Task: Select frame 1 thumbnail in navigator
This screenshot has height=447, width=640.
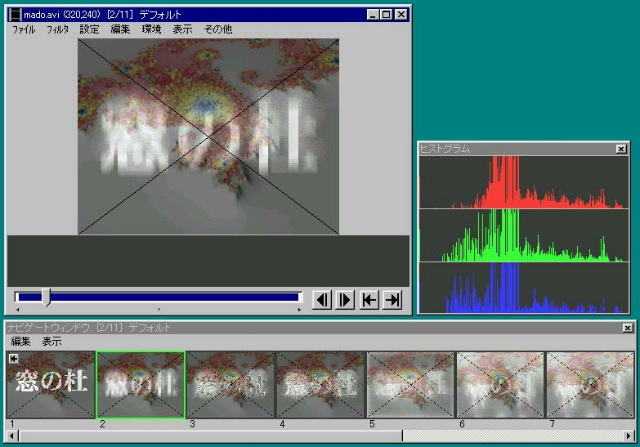Action: tap(51, 385)
